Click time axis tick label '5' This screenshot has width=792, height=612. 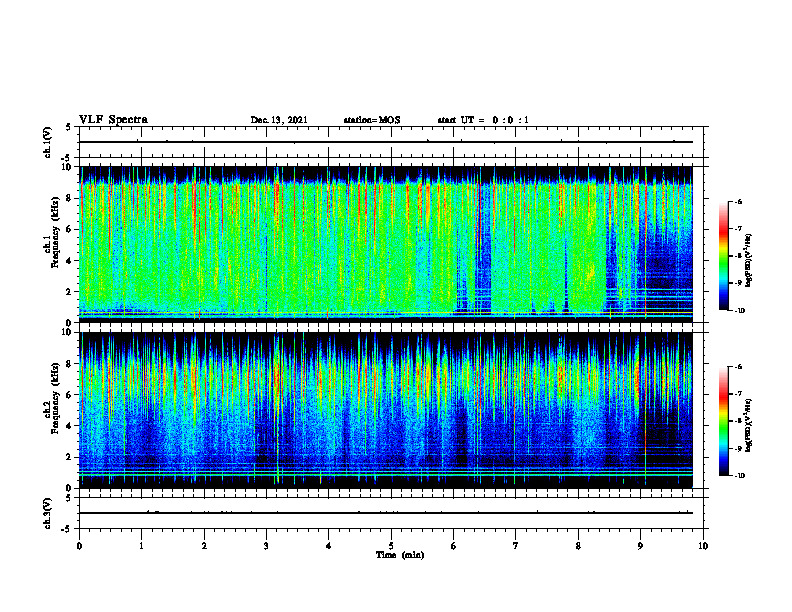pyautogui.click(x=391, y=546)
